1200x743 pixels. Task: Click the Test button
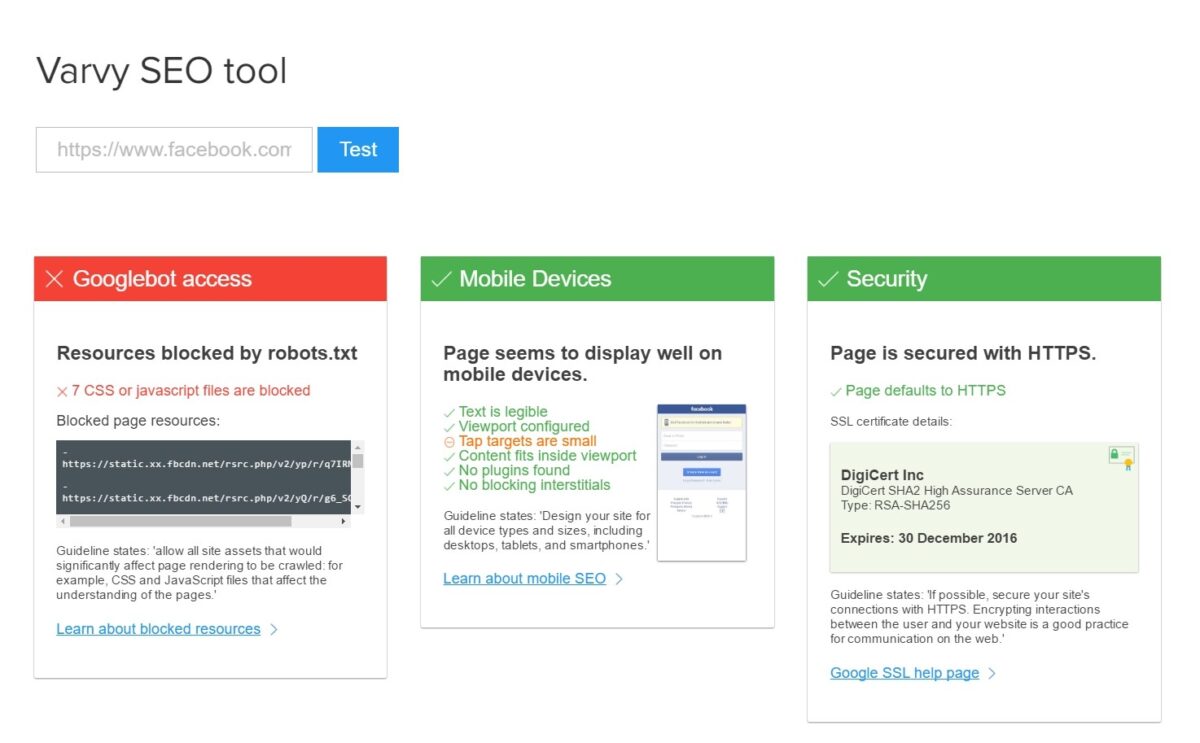358,149
